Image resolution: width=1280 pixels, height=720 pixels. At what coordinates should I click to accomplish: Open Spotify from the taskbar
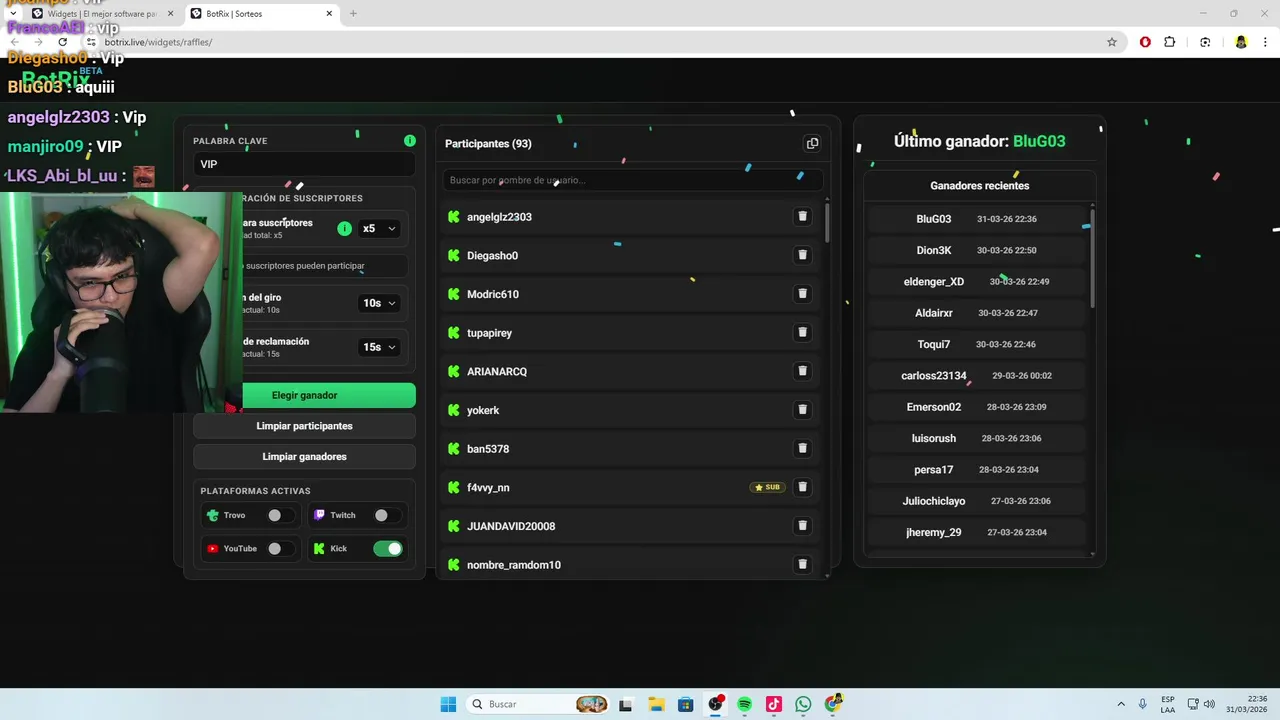(744, 704)
